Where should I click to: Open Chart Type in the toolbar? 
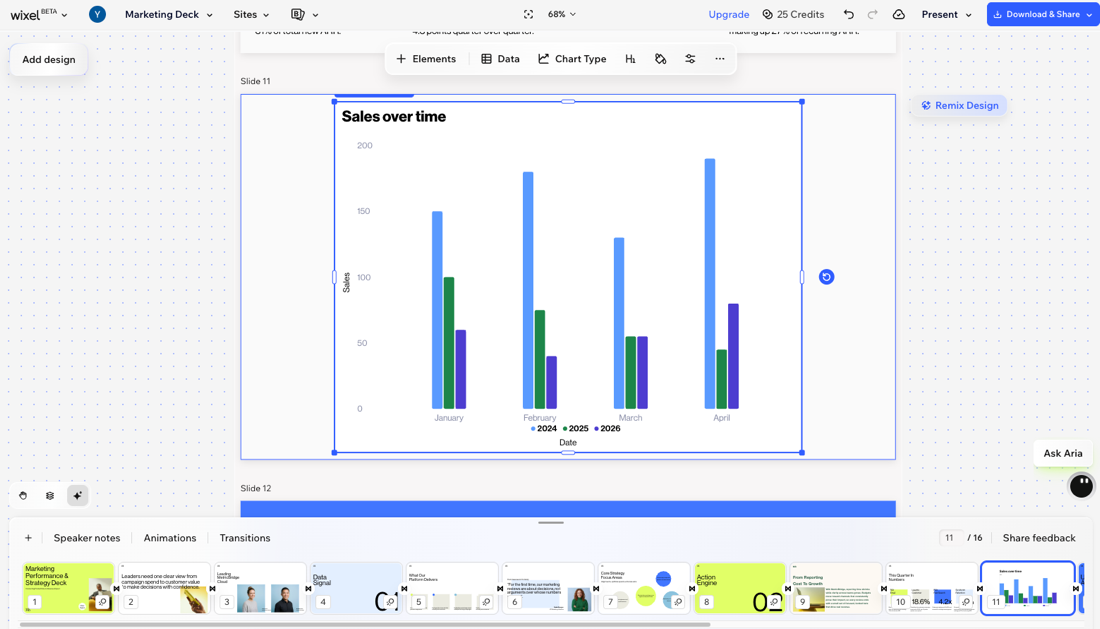click(572, 59)
